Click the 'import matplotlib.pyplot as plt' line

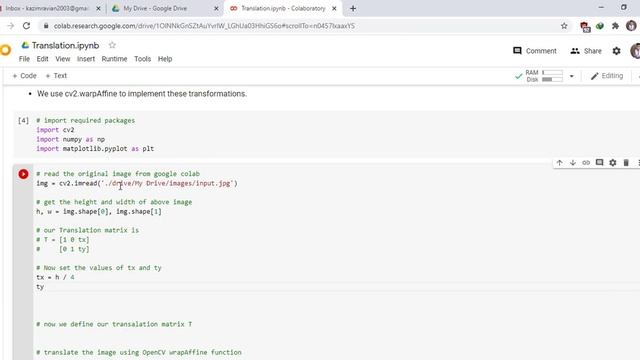[x=95, y=149]
